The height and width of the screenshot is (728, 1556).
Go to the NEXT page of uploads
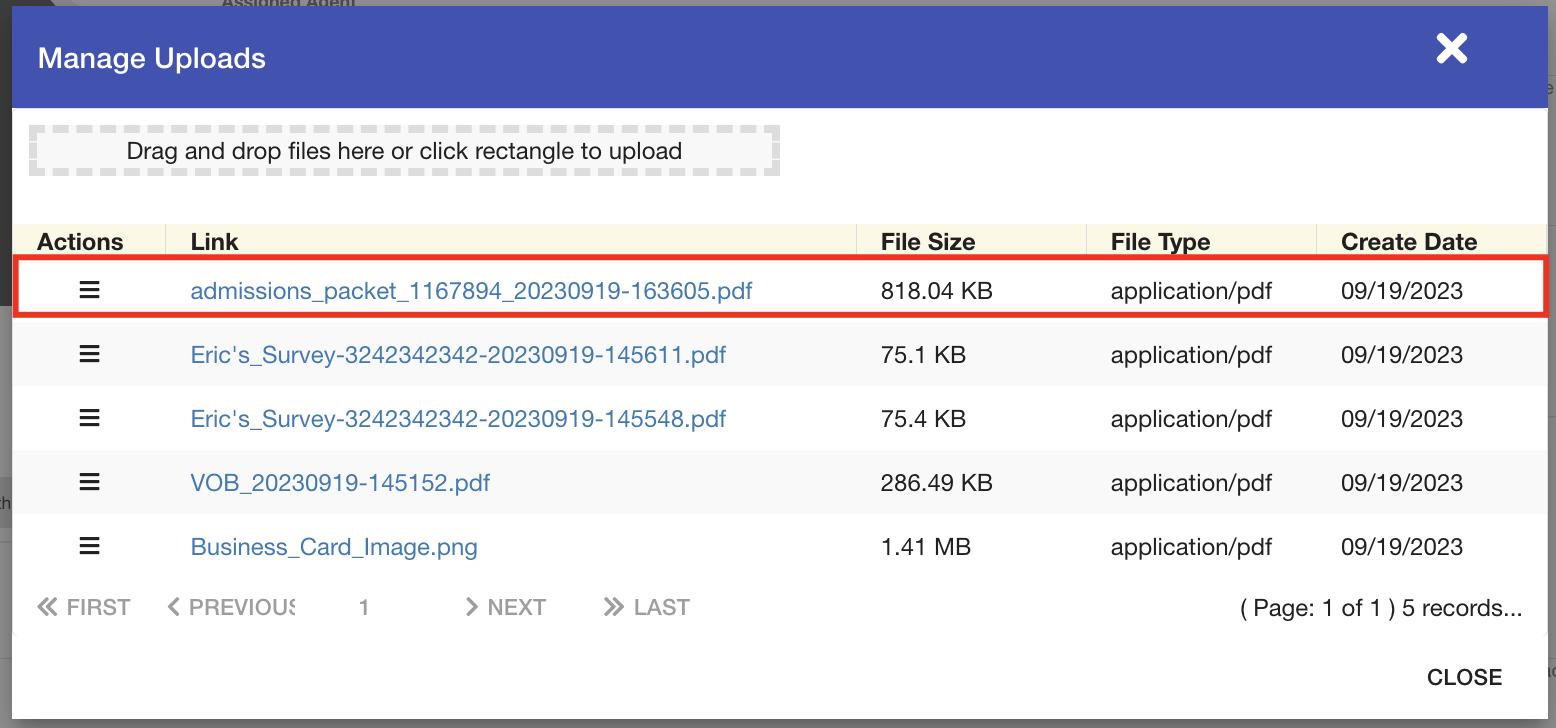[x=505, y=607]
